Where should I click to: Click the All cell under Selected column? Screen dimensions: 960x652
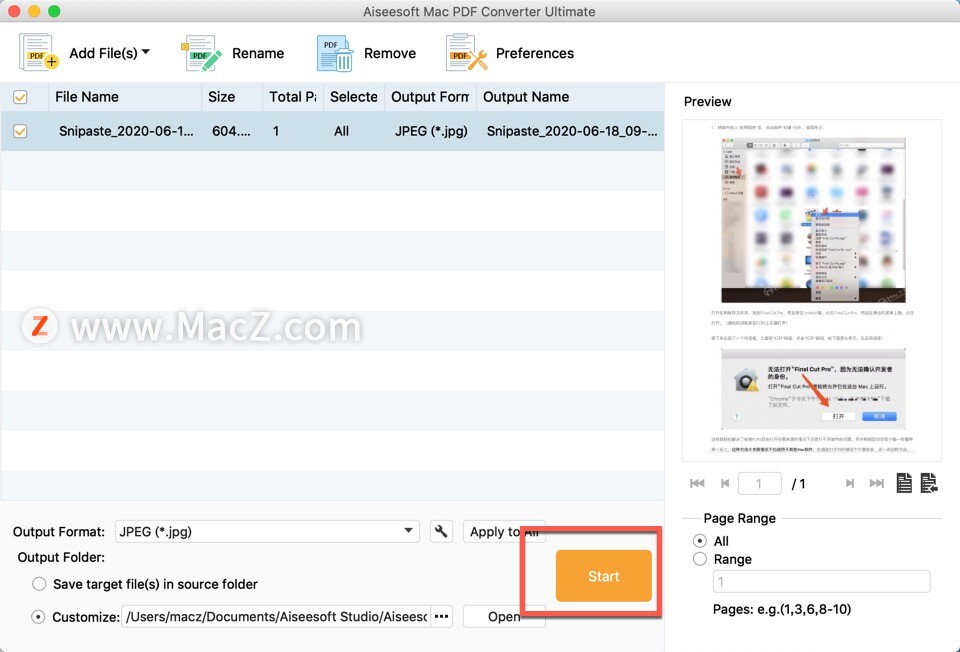(x=342, y=131)
